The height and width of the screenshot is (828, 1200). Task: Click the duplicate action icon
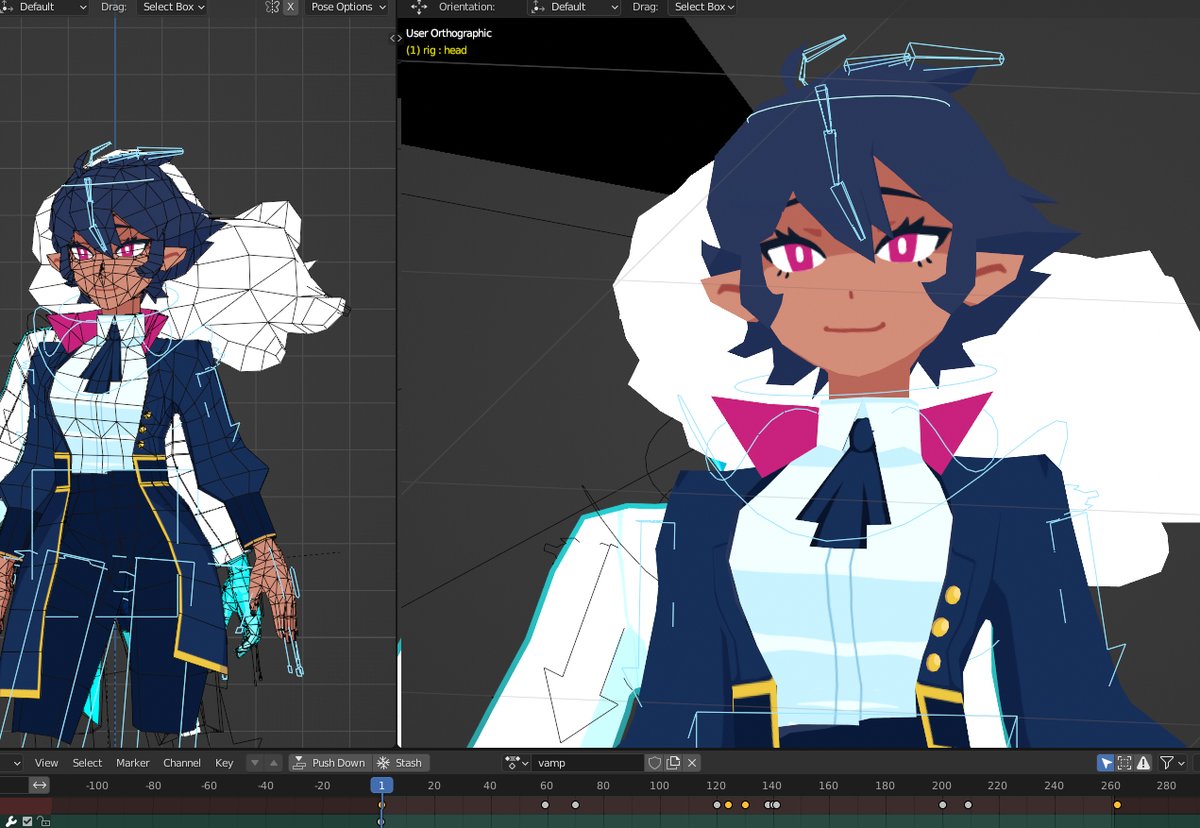(x=673, y=763)
